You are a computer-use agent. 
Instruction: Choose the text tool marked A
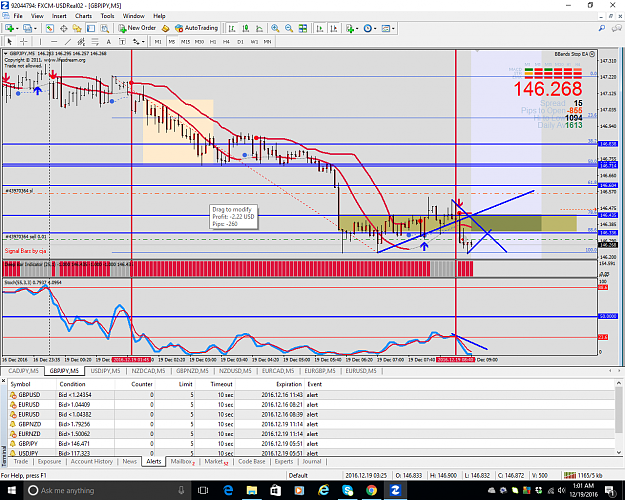pos(108,41)
